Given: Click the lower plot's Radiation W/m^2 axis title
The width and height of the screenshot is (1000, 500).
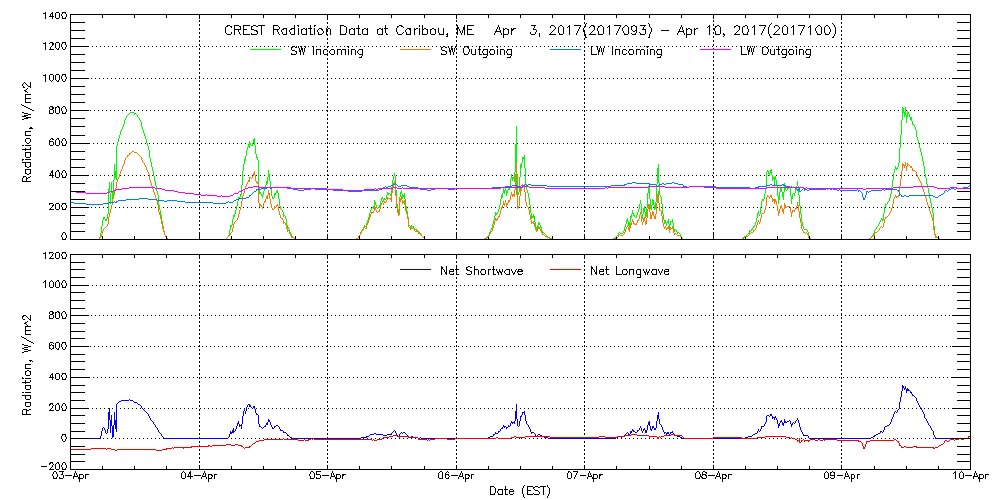Looking at the screenshot, I should [x=28, y=362].
